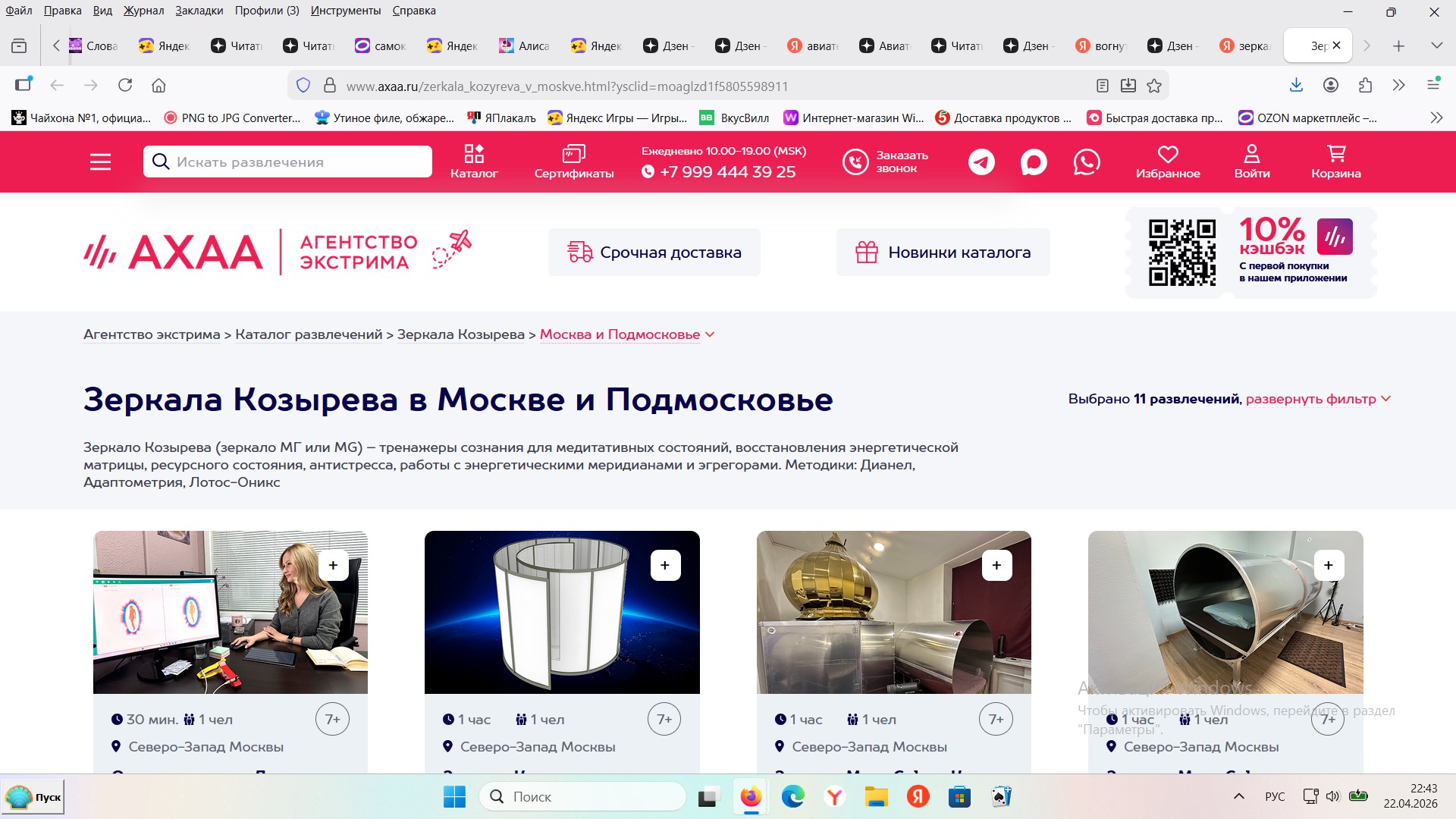This screenshot has width=1456, height=819.
Task: Click the Telegram contact icon
Action: click(981, 162)
